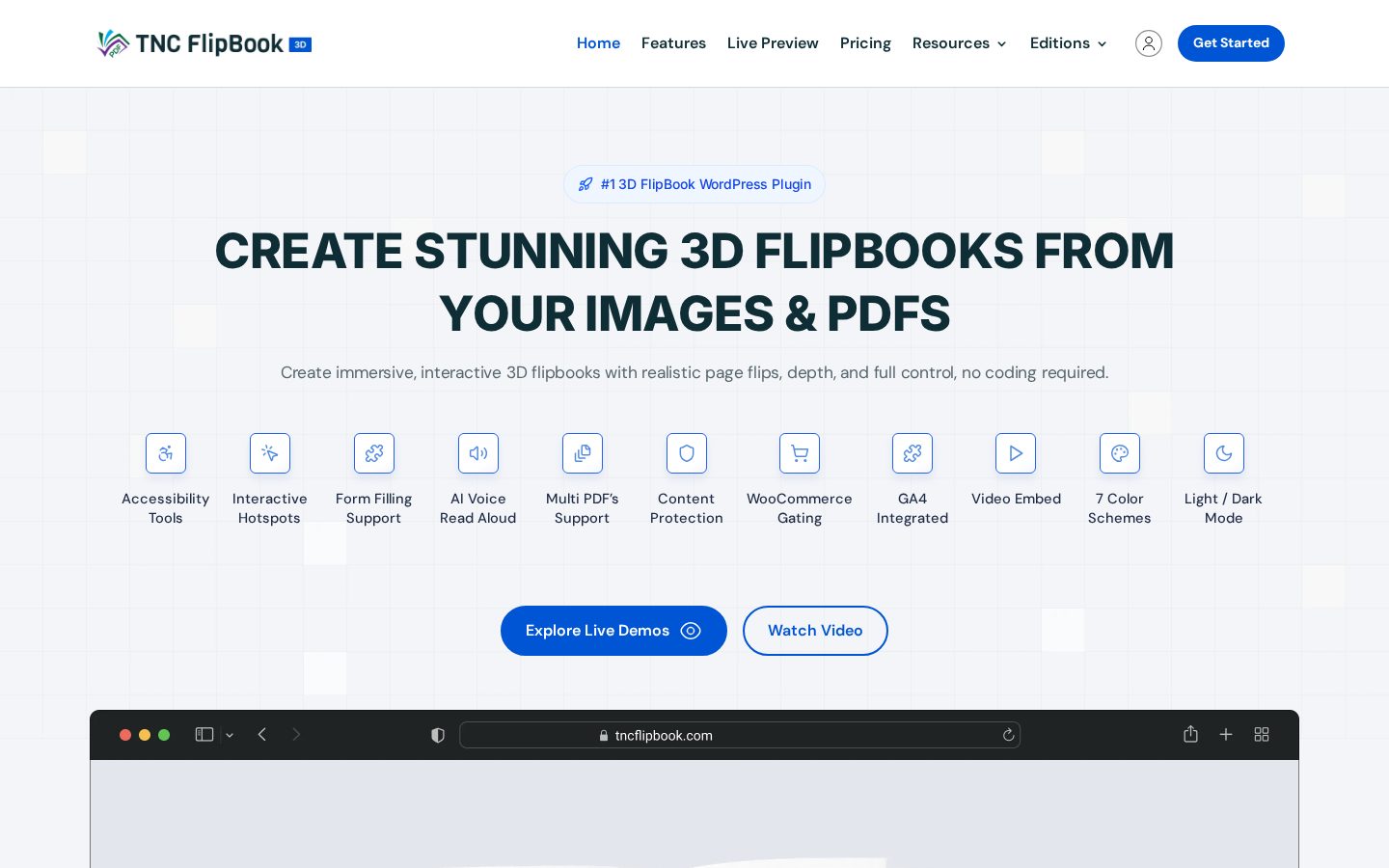
Task: Click the yellow window dot in mockup browser
Action: pyautogui.click(x=145, y=735)
